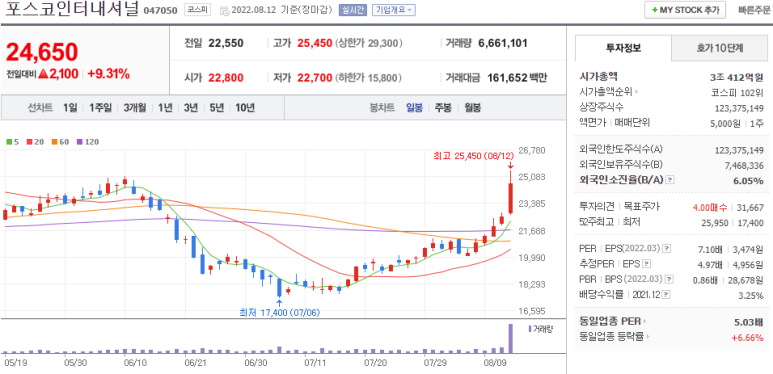Expand the 동일업종 PER link arrow
The image size is (773, 374).
645,321
